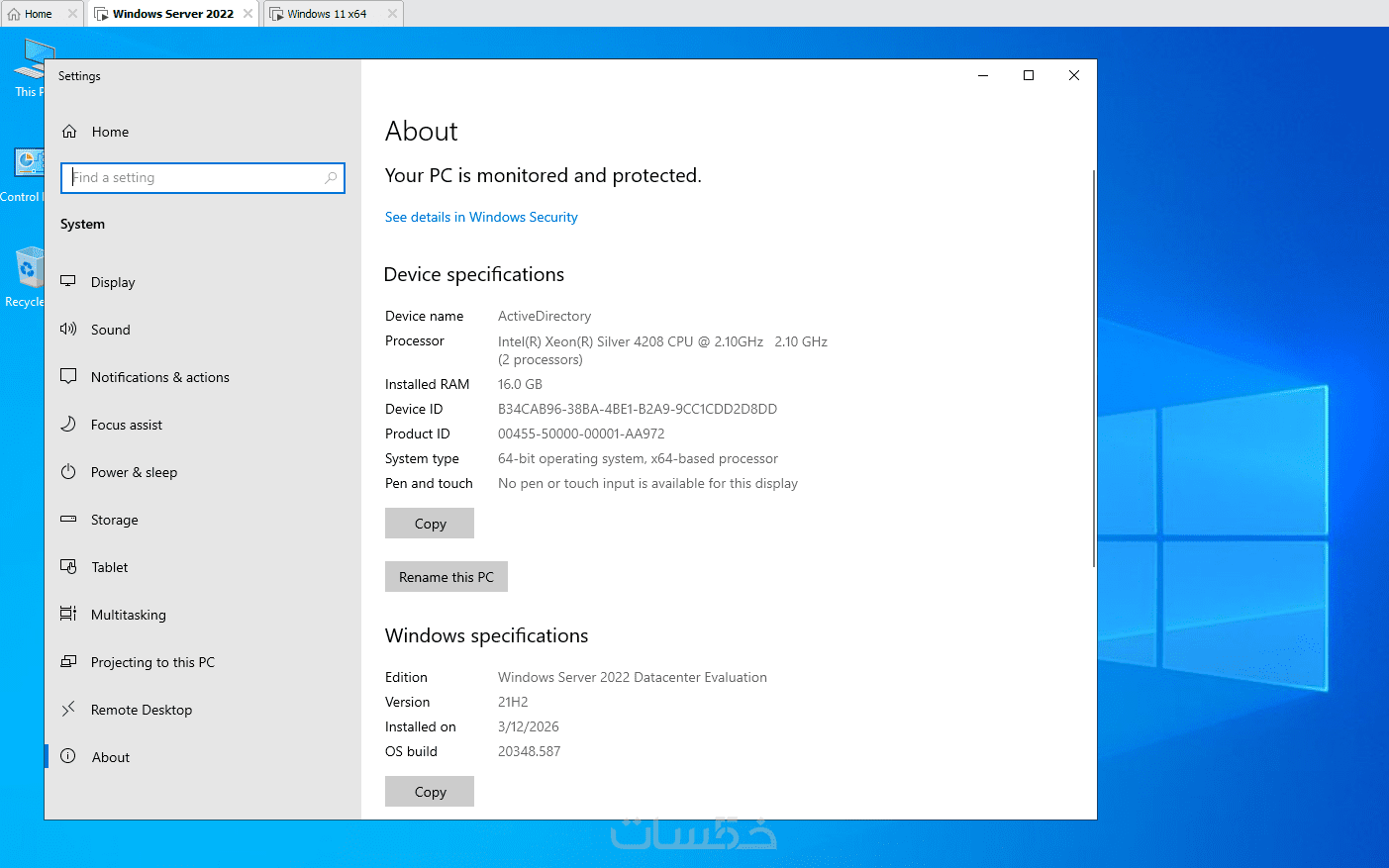This screenshot has height=868, width=1389.
Task: Click the Power & sleep icon
Action: coord(68,471)
